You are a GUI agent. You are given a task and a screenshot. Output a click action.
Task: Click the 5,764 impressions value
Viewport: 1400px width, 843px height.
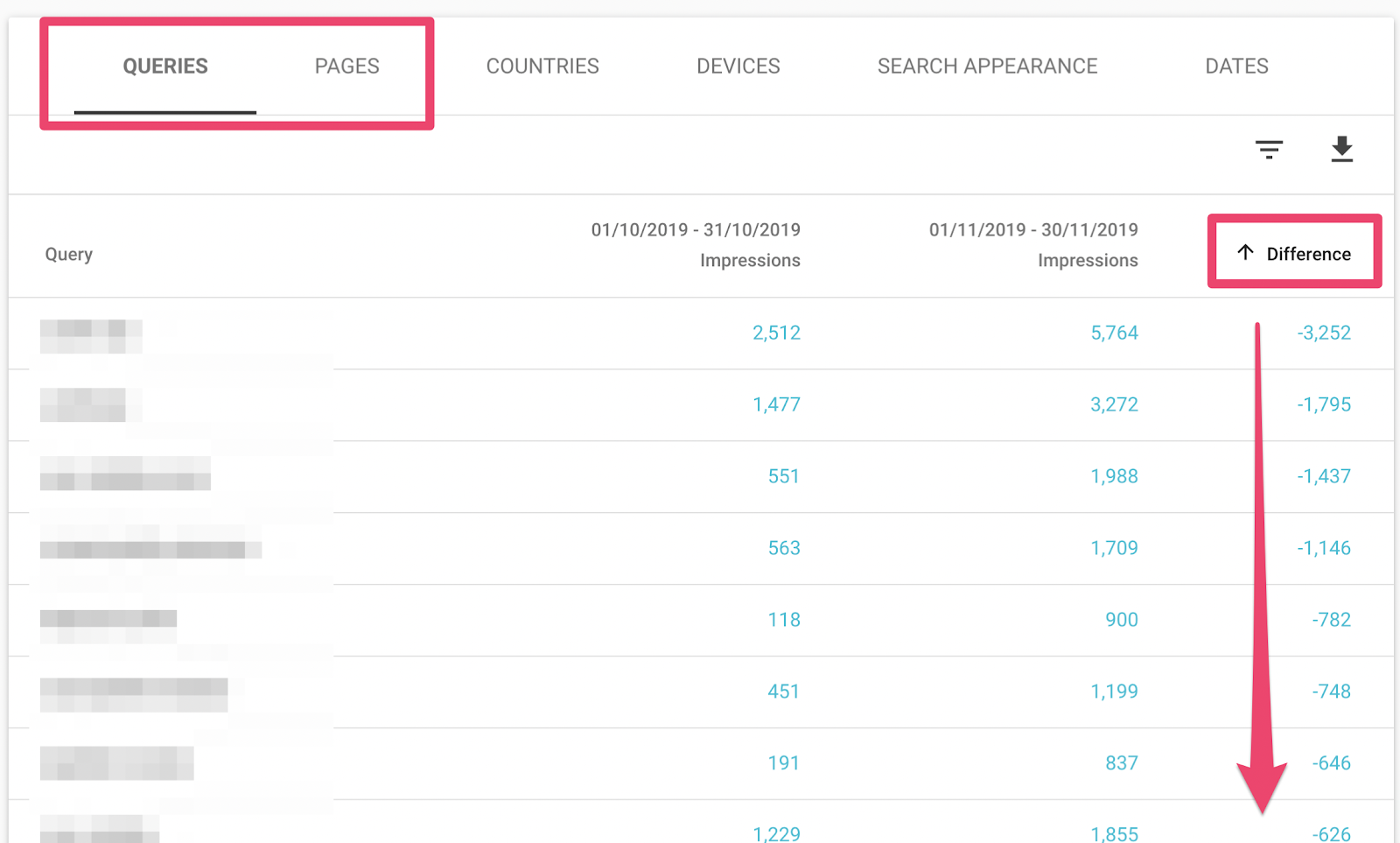1114,333
